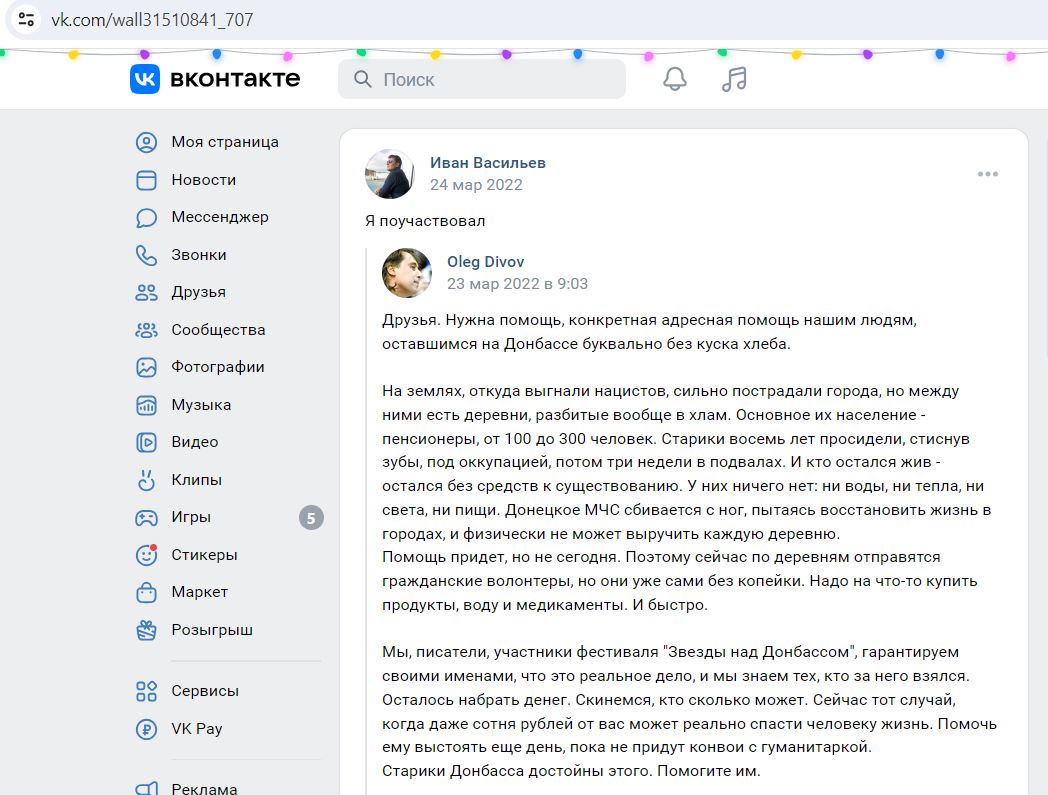1048x795 pixels.
Task: Click the Маркет shopping bag icon
Action: click(x=146, y=592)
